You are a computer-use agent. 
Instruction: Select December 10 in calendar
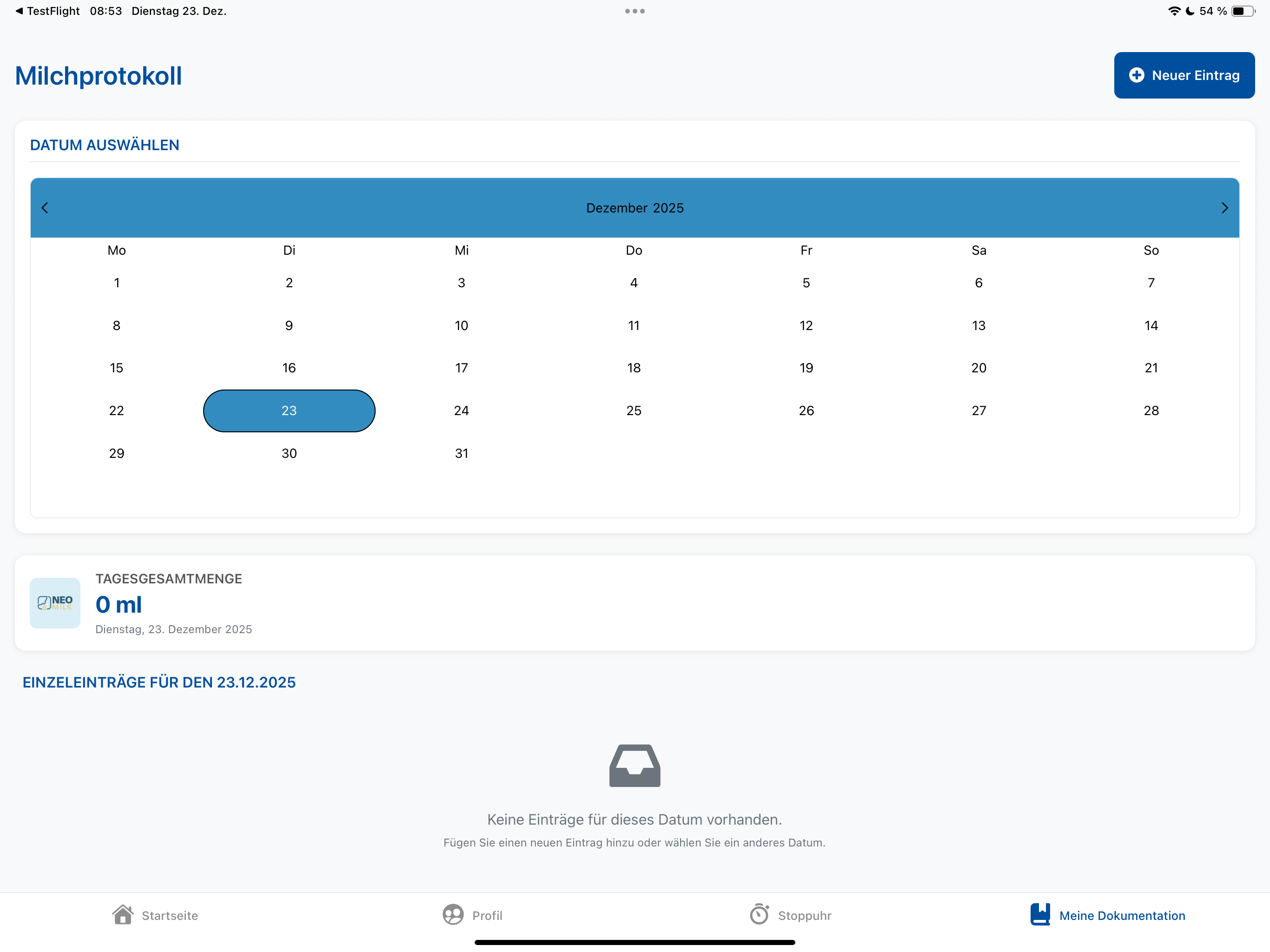(462, 325)
